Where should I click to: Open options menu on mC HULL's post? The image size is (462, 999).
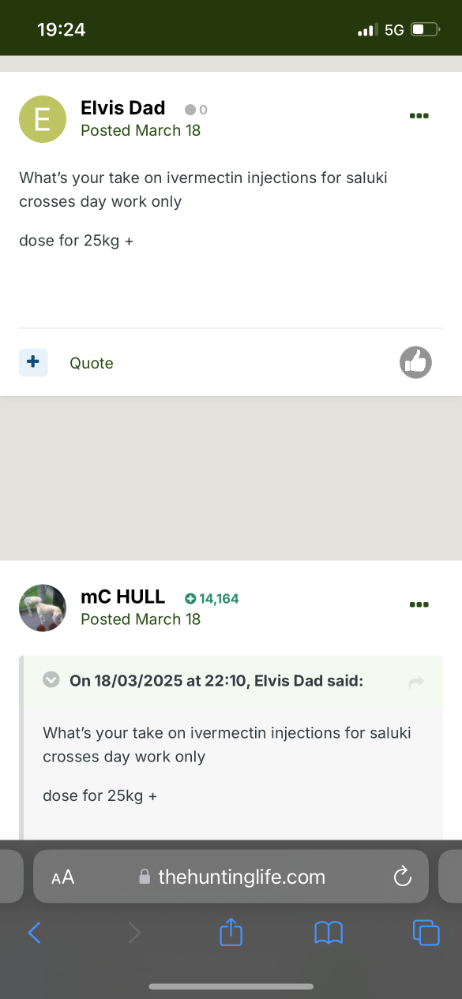[x=419, y=605]
